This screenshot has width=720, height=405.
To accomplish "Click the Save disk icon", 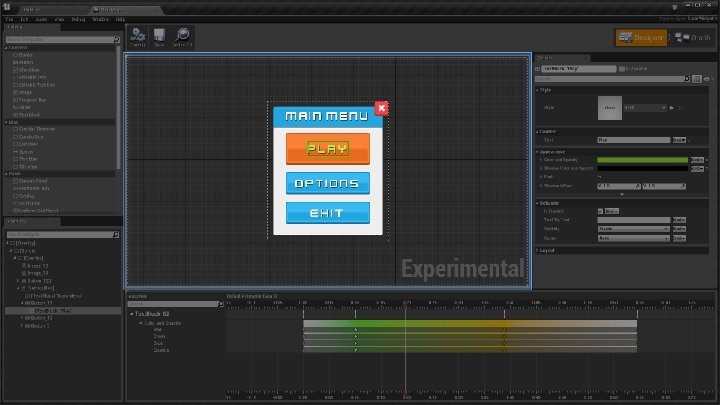I will point(159,36).
